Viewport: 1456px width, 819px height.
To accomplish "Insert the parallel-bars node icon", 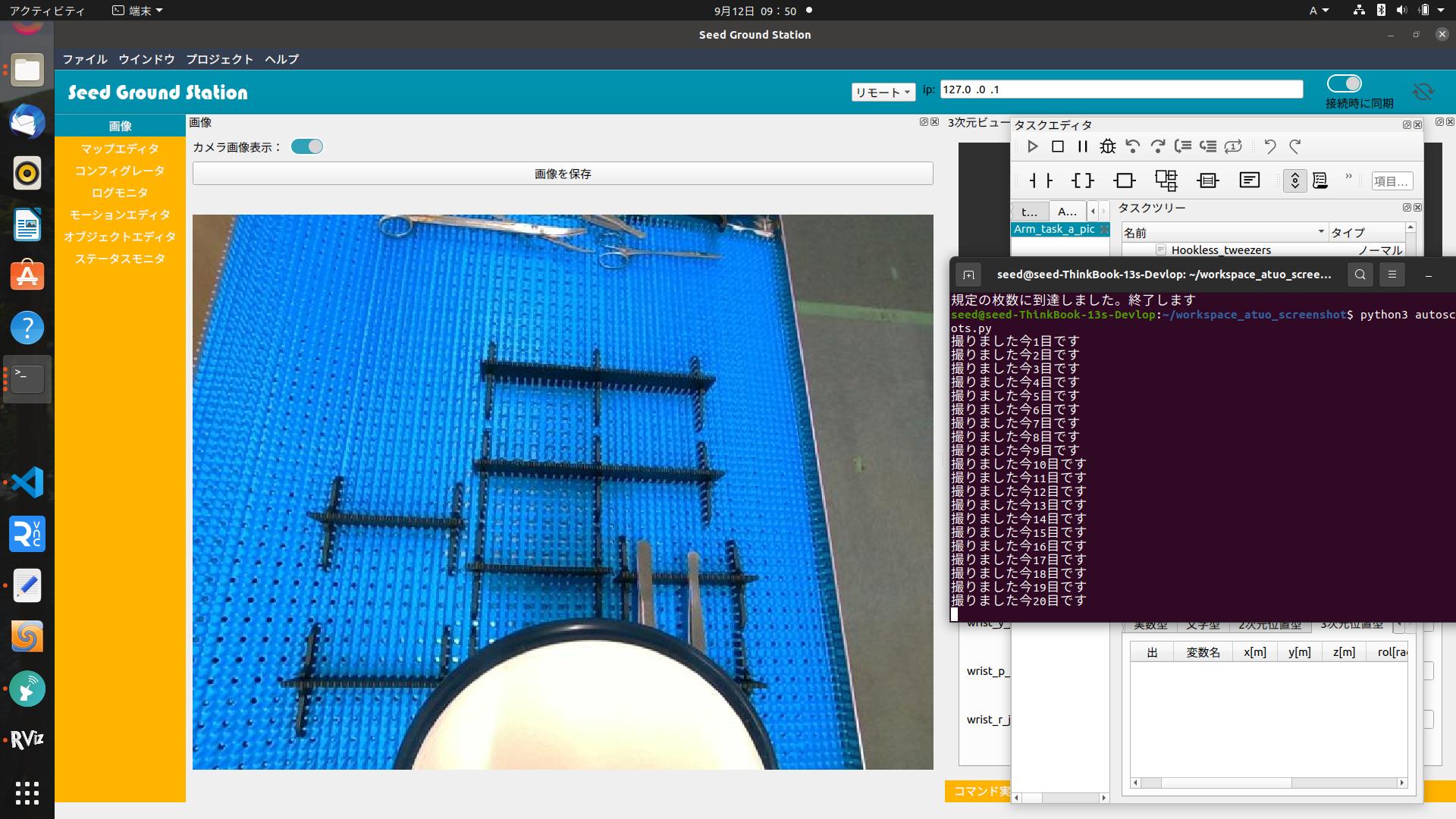I will click(1041, 180).
